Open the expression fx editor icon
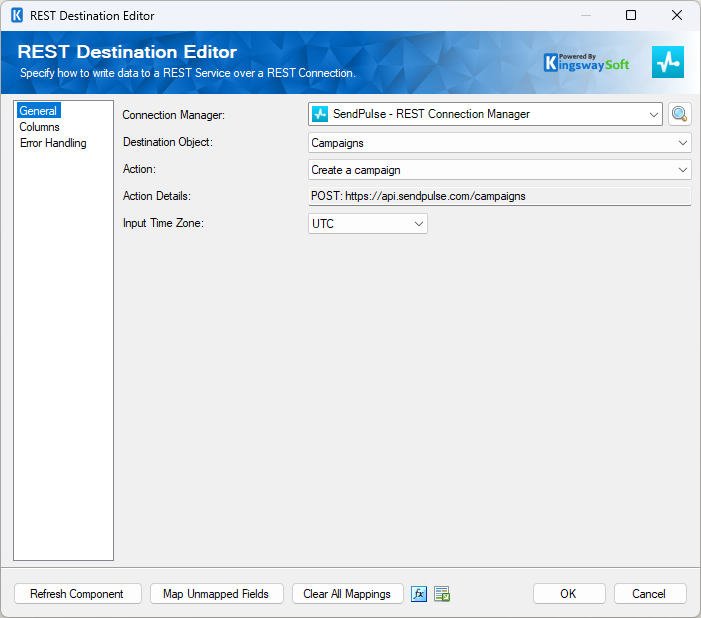701x618 pixels. click(x=419, y=594)
